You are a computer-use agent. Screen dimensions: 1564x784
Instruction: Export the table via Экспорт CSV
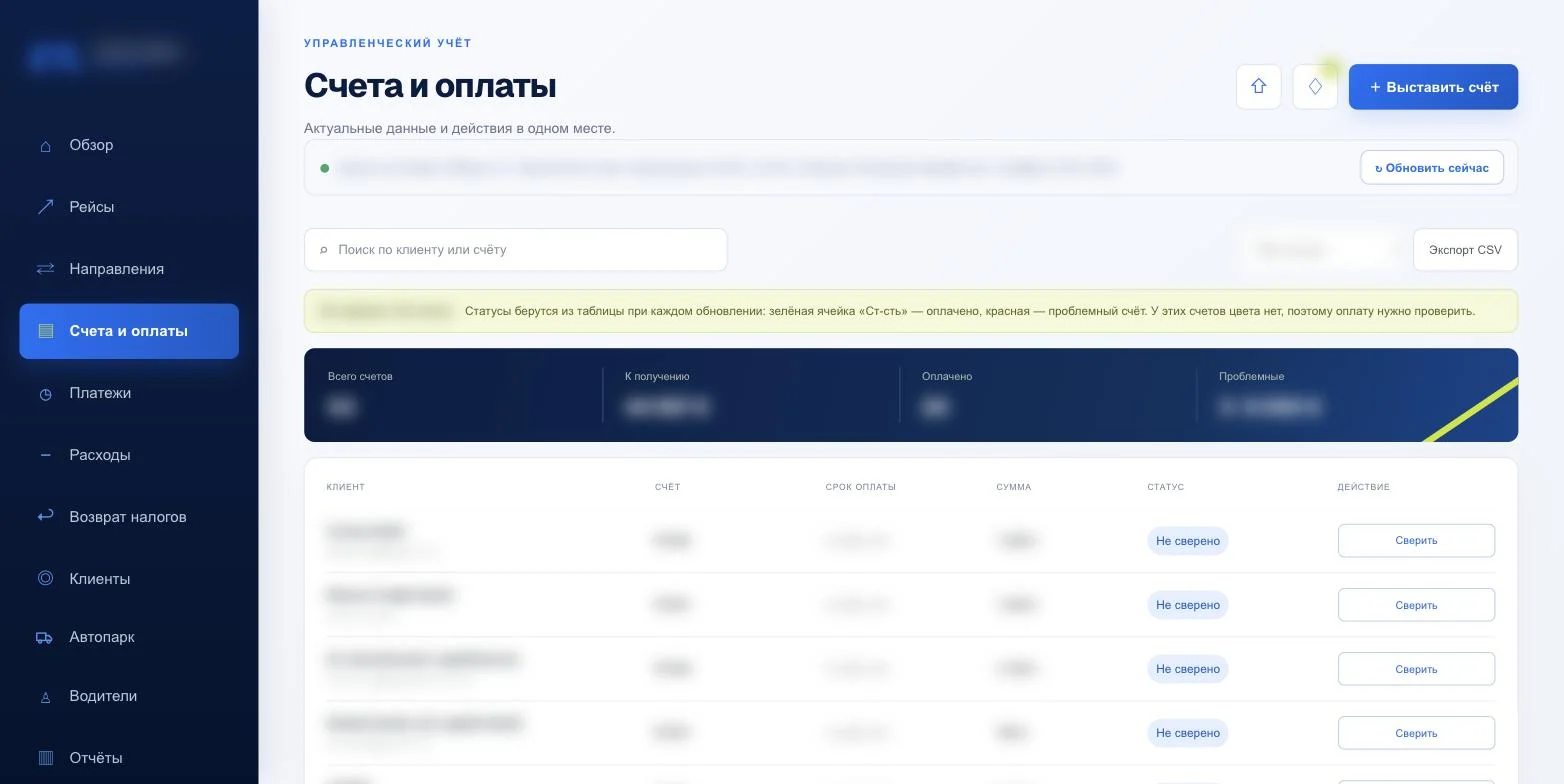pos(1465,250)
